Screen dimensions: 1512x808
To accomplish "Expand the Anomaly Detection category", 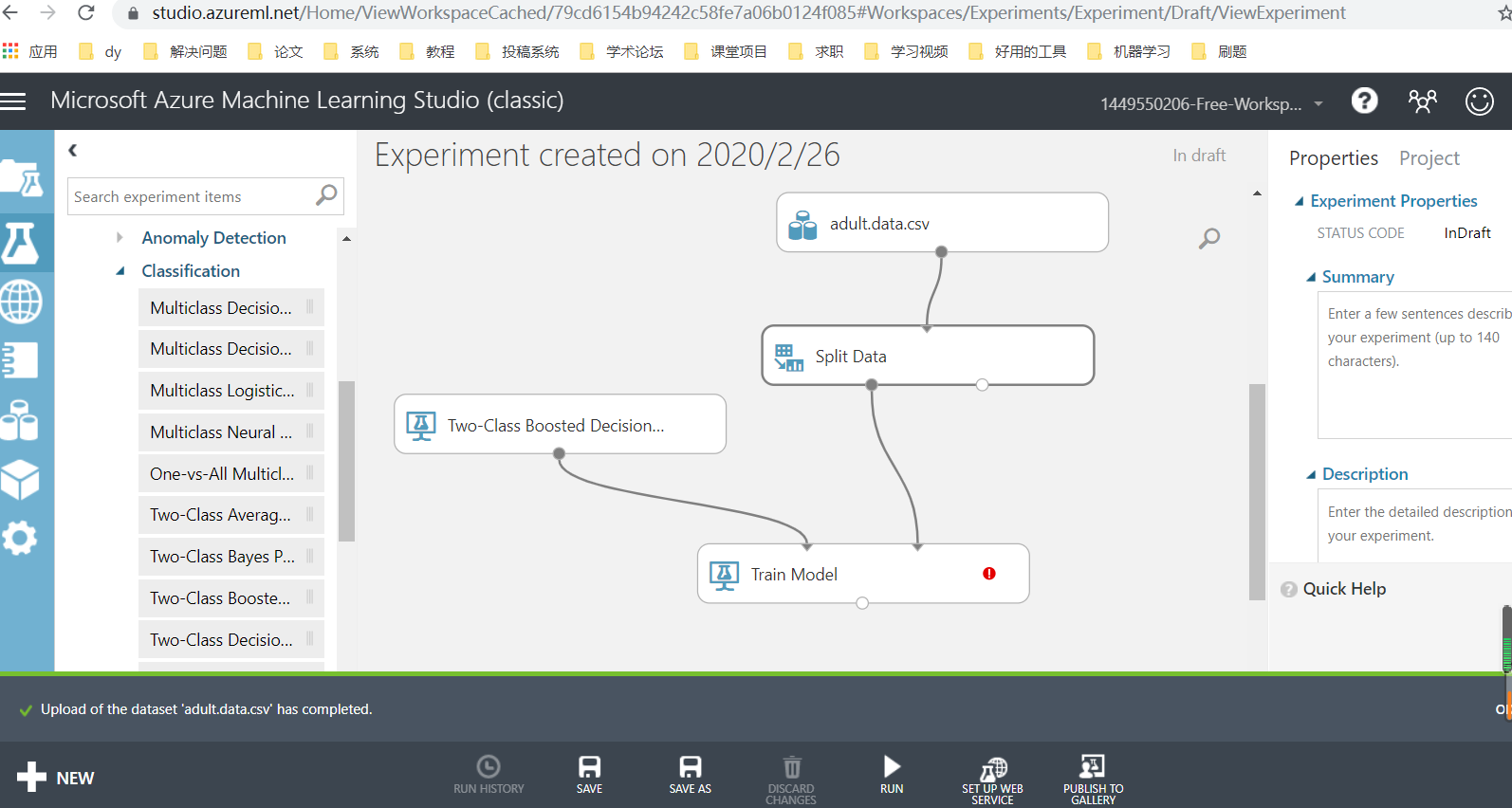I will pos(120,237).
